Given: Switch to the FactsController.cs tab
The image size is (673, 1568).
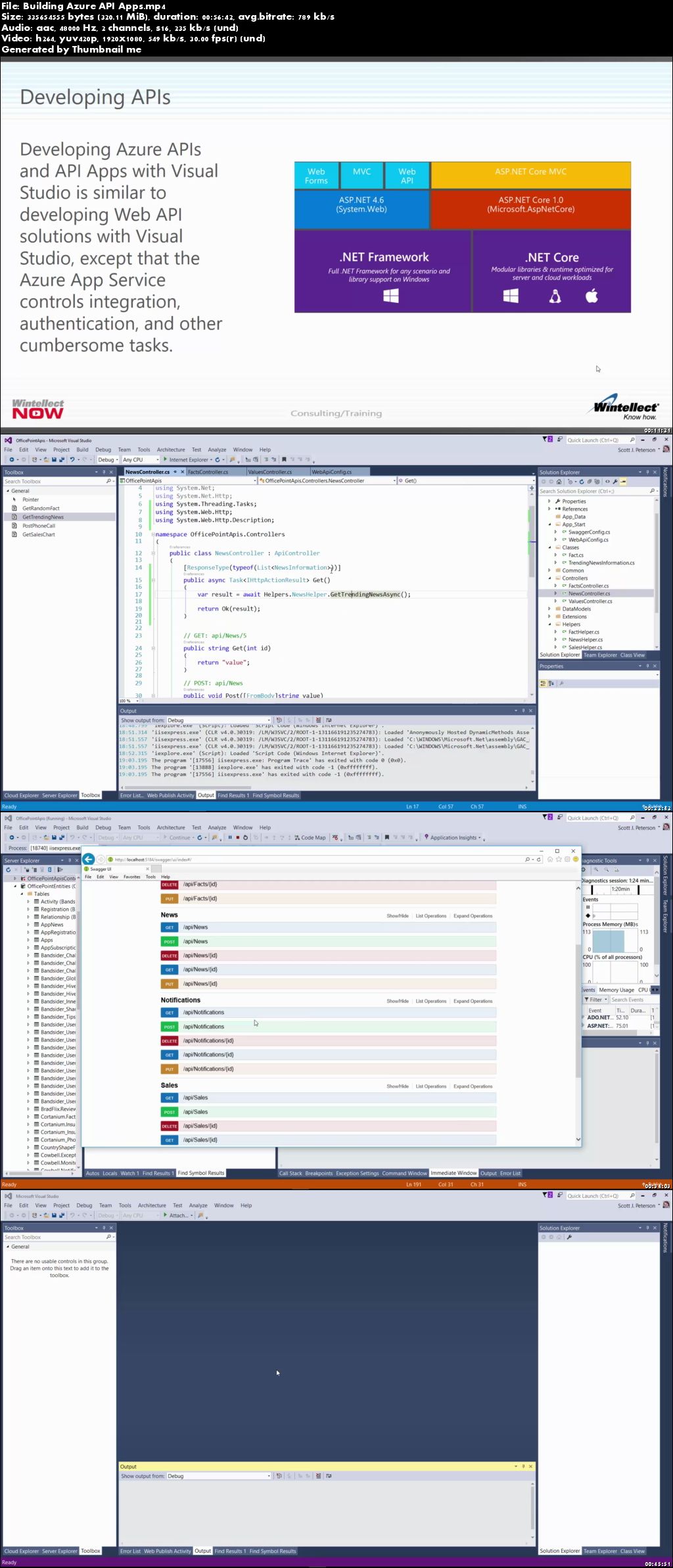Looking at the screenshot, I should click(209, 472).
